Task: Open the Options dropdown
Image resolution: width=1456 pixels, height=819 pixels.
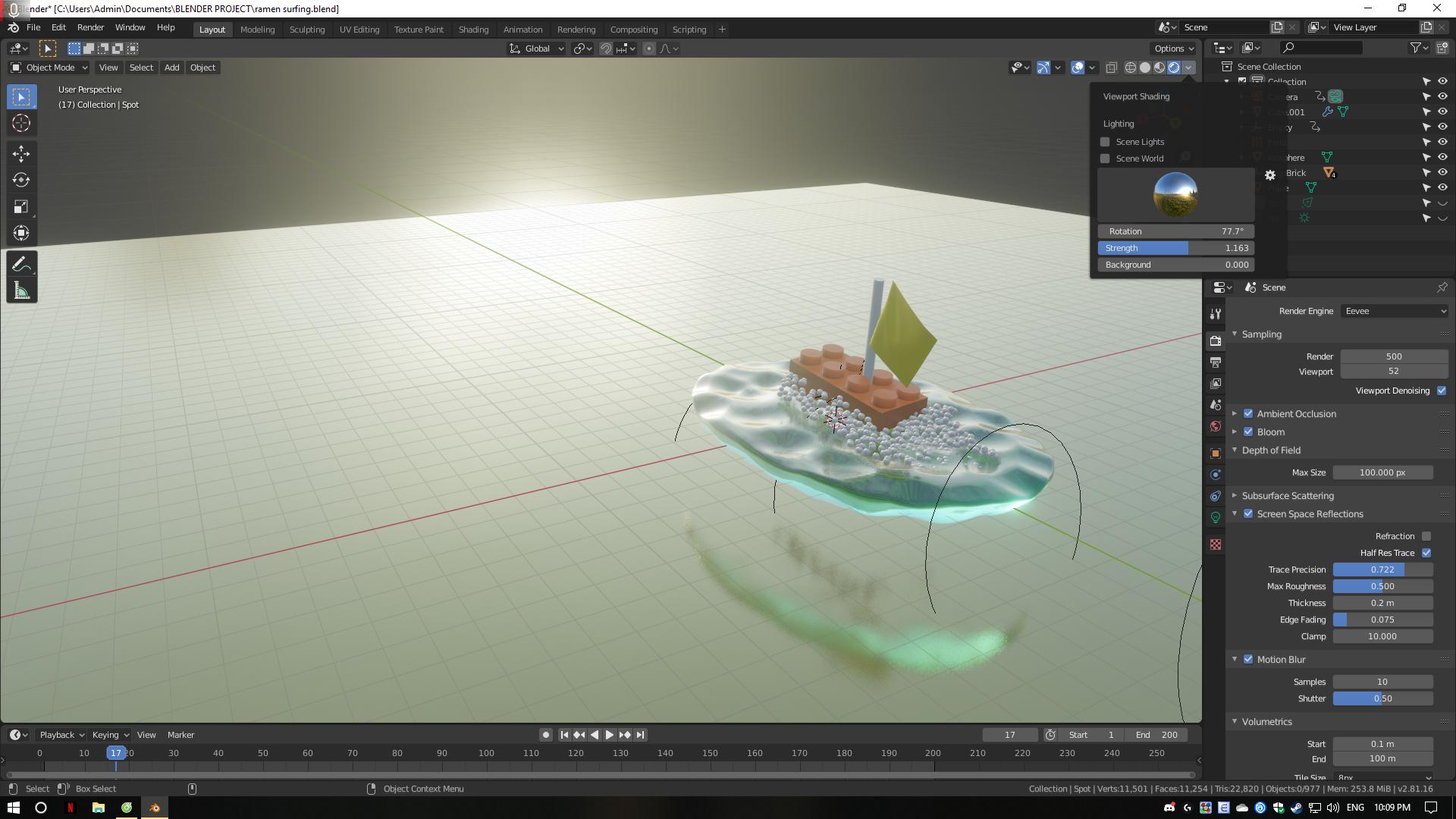Action: point(1174,49)
